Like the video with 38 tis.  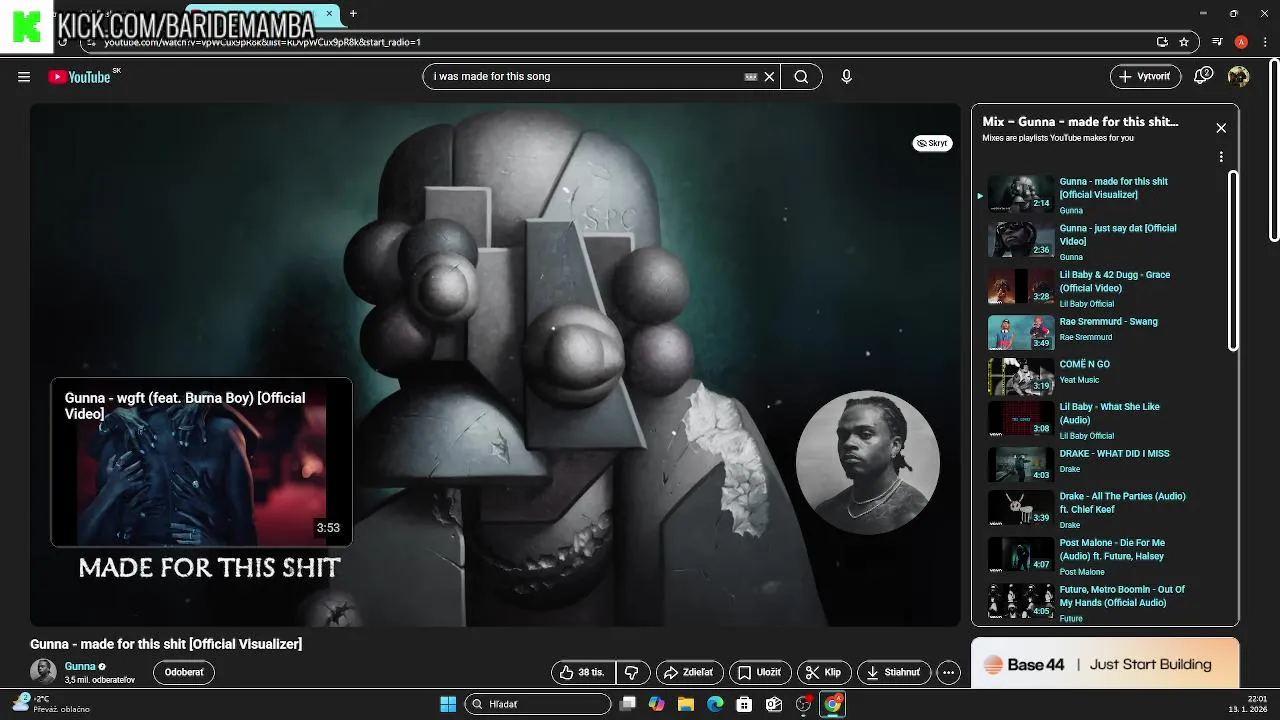584,673
